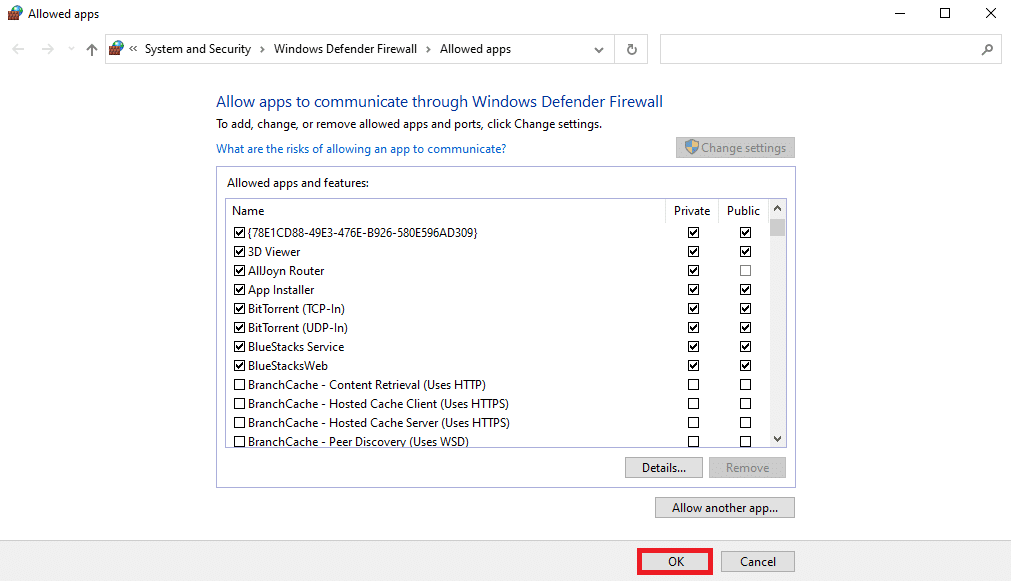
Task: Select the App Installer row text
Action: (x=281, y=290)
